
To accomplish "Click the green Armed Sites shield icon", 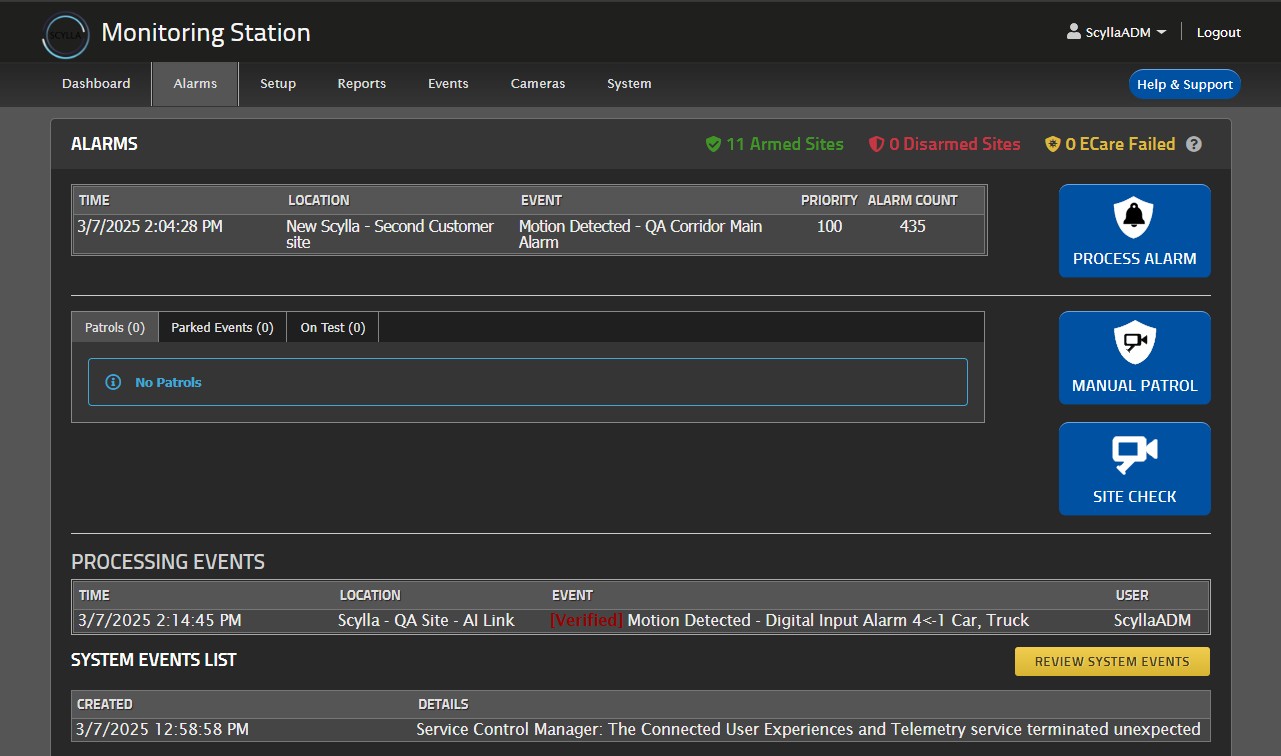I will (713, 144).
